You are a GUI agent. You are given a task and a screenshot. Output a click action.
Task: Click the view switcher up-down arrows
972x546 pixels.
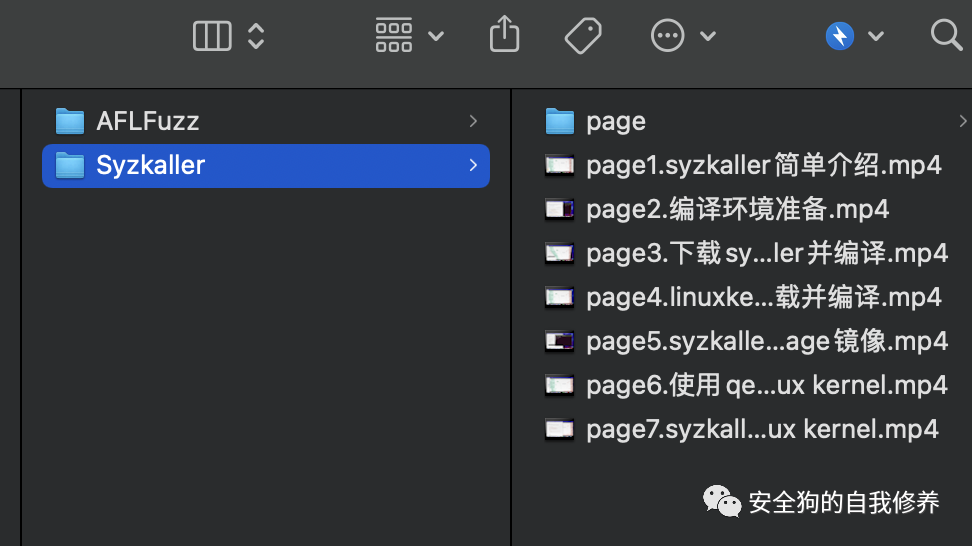pos(256,36)
